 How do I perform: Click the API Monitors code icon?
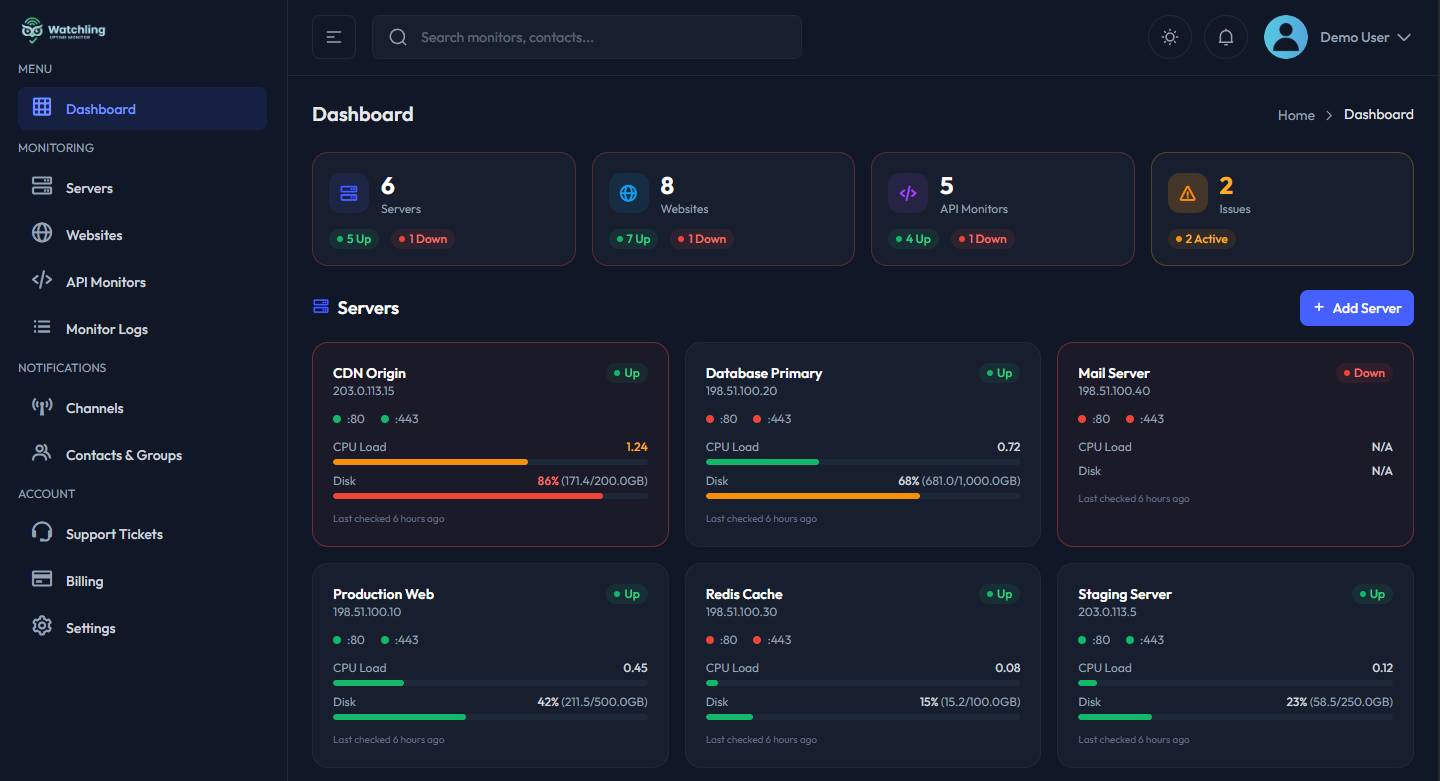pyautogui.click(x=41, y=281)
